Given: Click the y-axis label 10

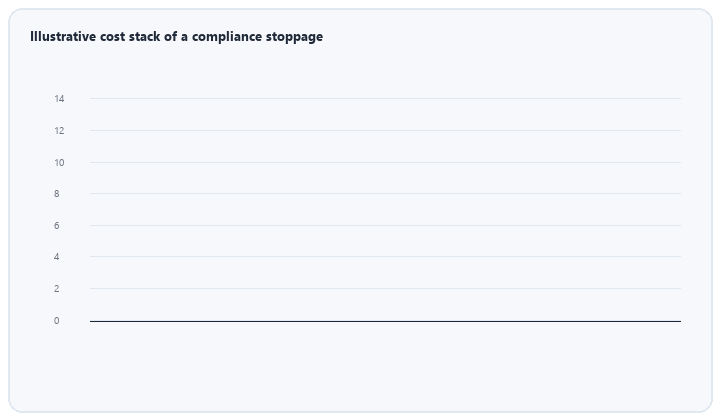Looking at the screenshot, I should (x=59, y=162).
